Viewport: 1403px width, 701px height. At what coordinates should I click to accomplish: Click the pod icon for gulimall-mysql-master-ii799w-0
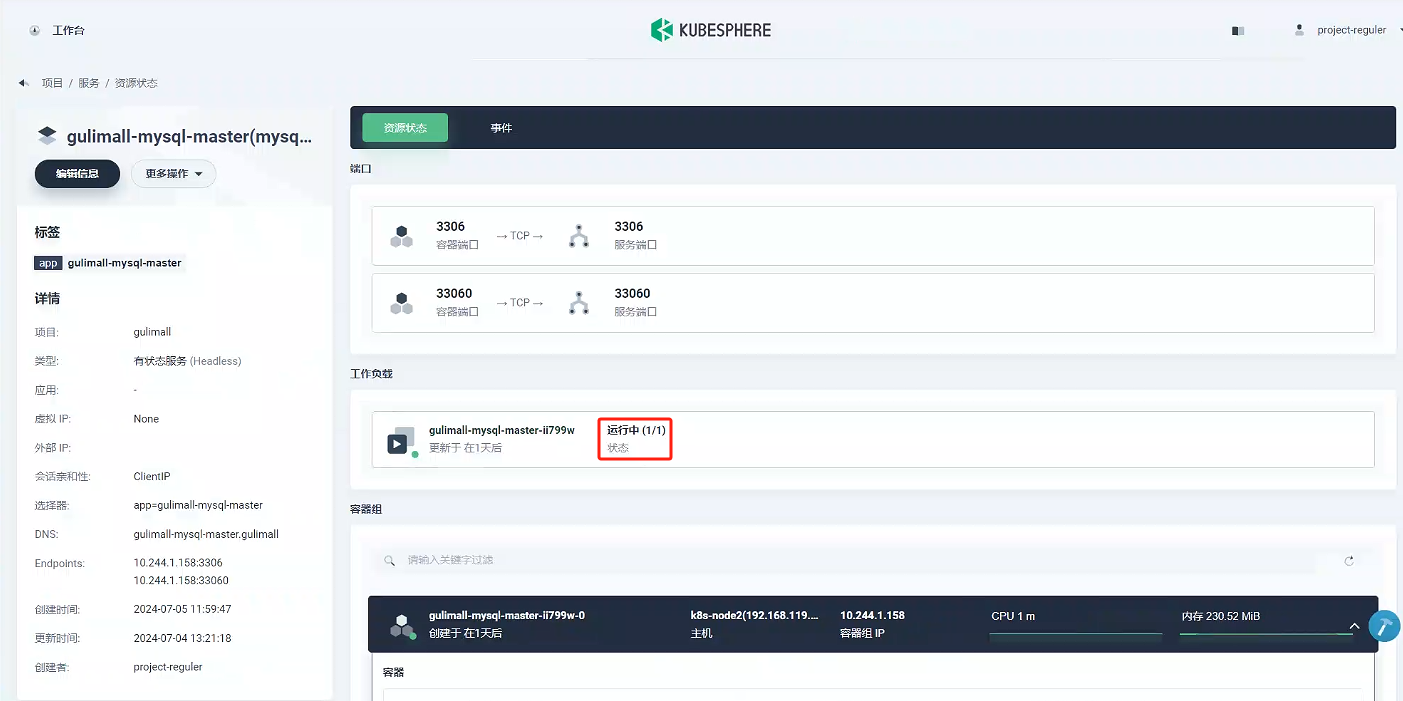point(402,626)
